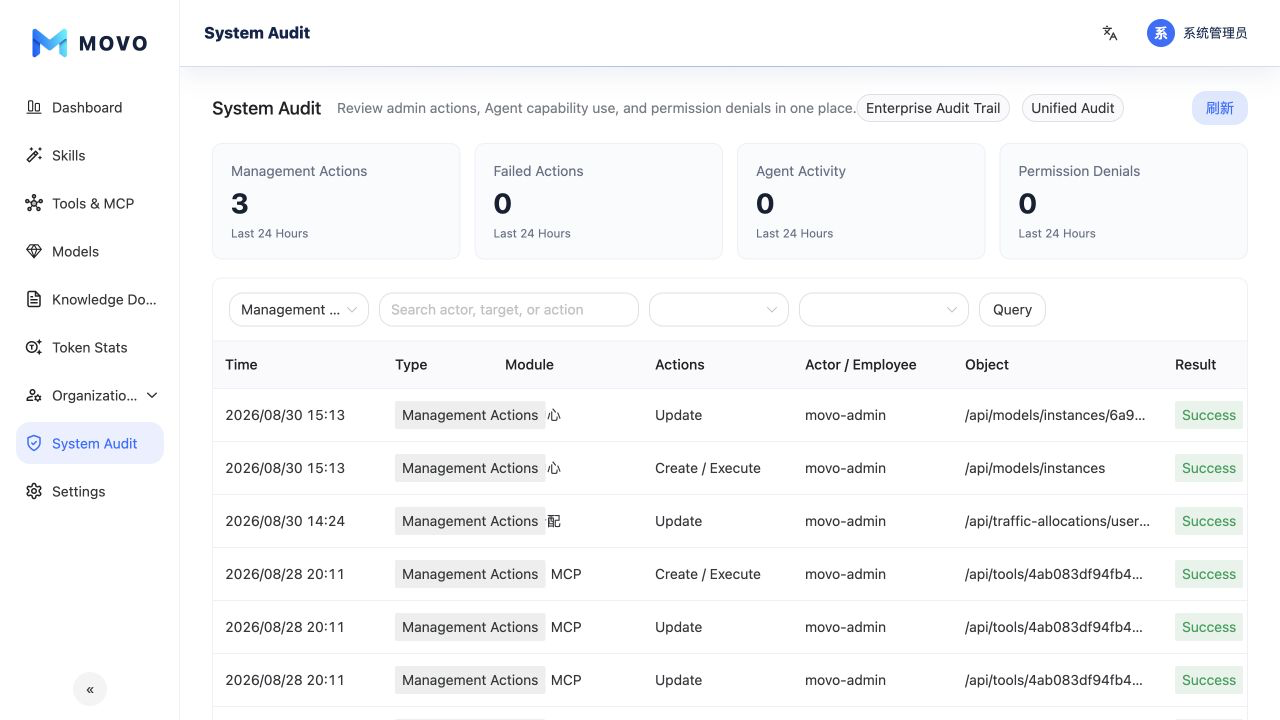
Task: Click Success in the 14:24 row
Action: click(x=1209, y=521)
